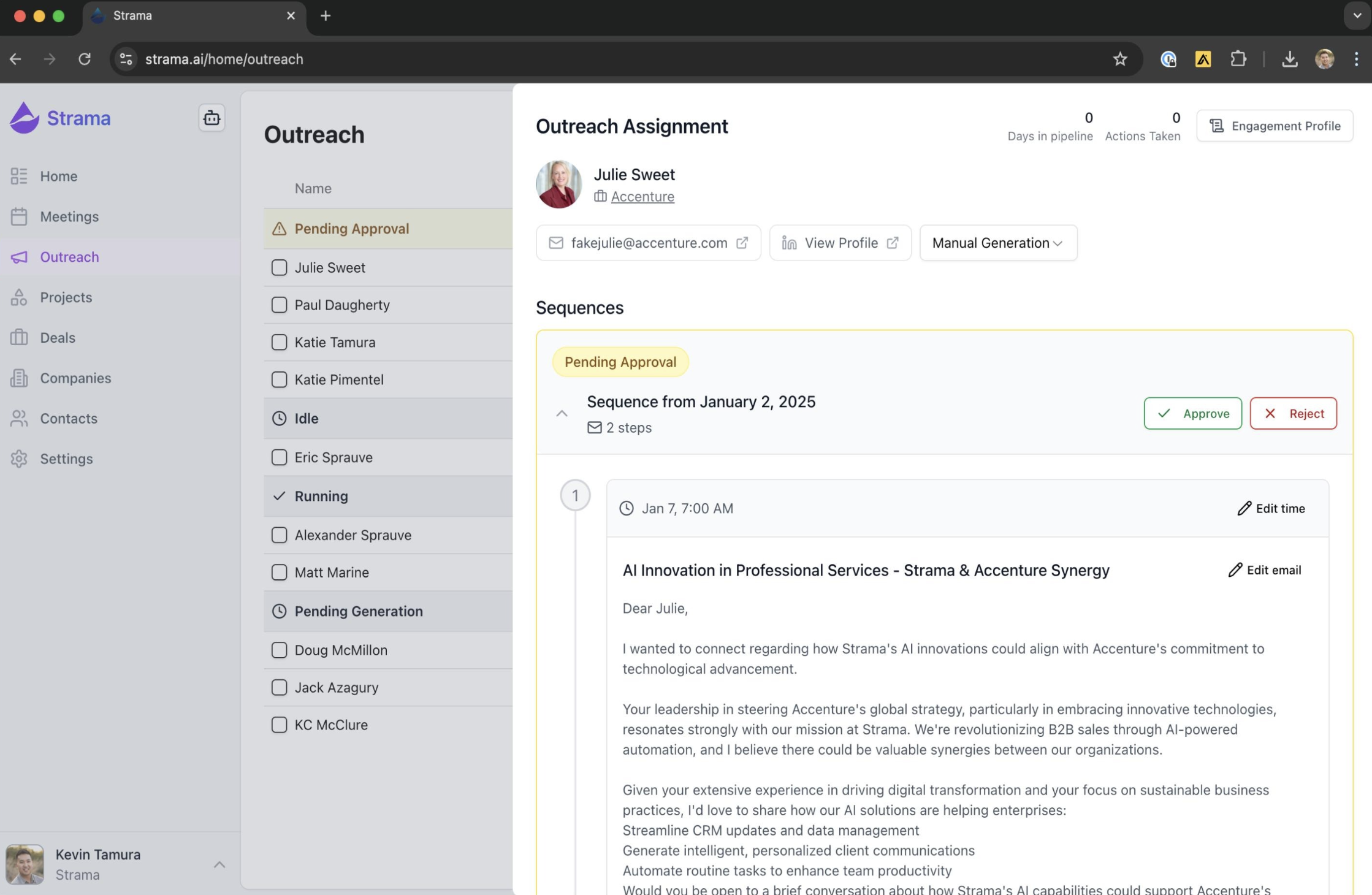Viewport: 1372px width, 895px height.
Task: Open the fakejulie@accenture.com email link
Action: point(648,243)
